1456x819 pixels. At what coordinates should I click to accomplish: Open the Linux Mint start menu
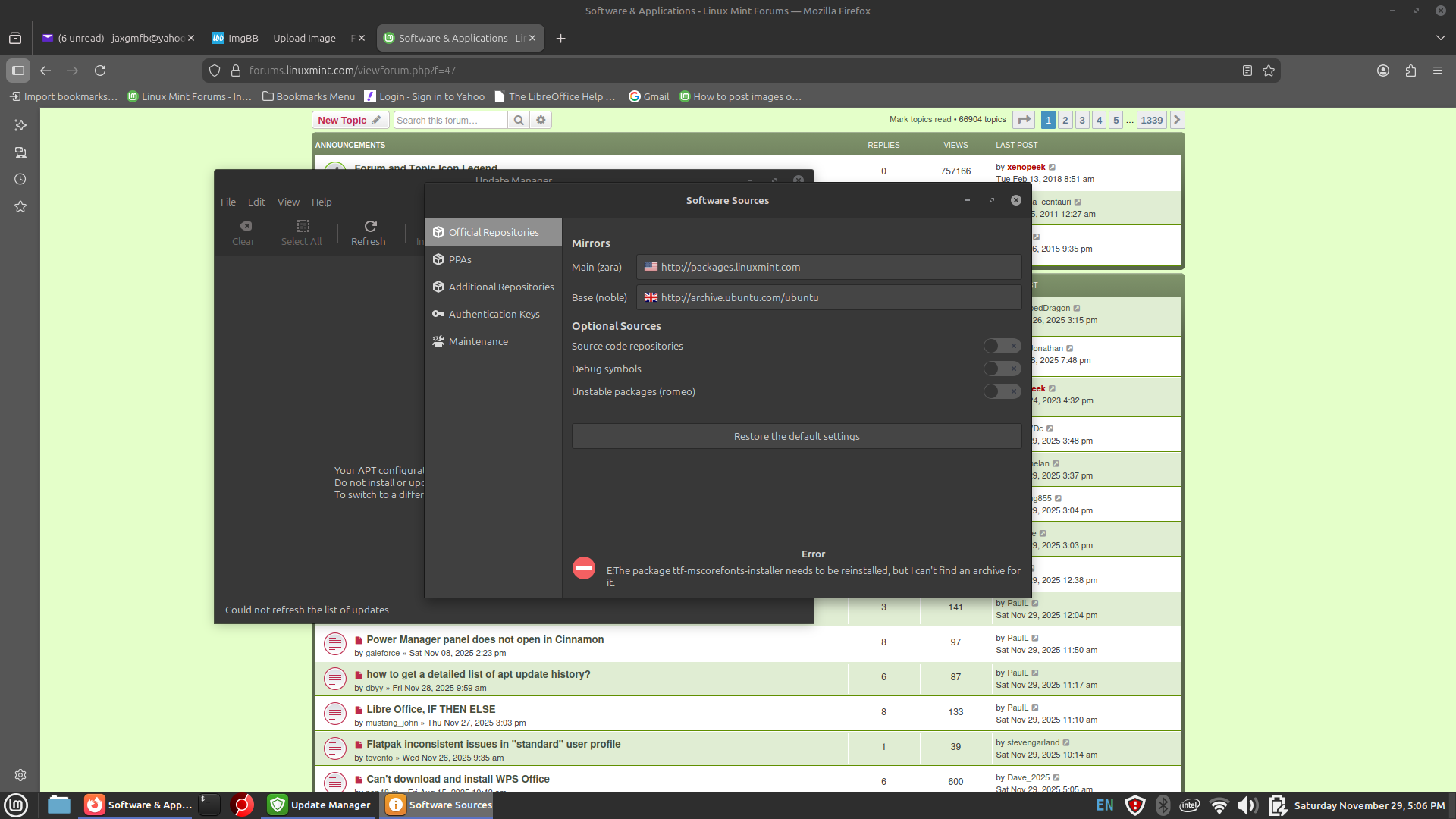pyautogui.click(x=16, y=805)
